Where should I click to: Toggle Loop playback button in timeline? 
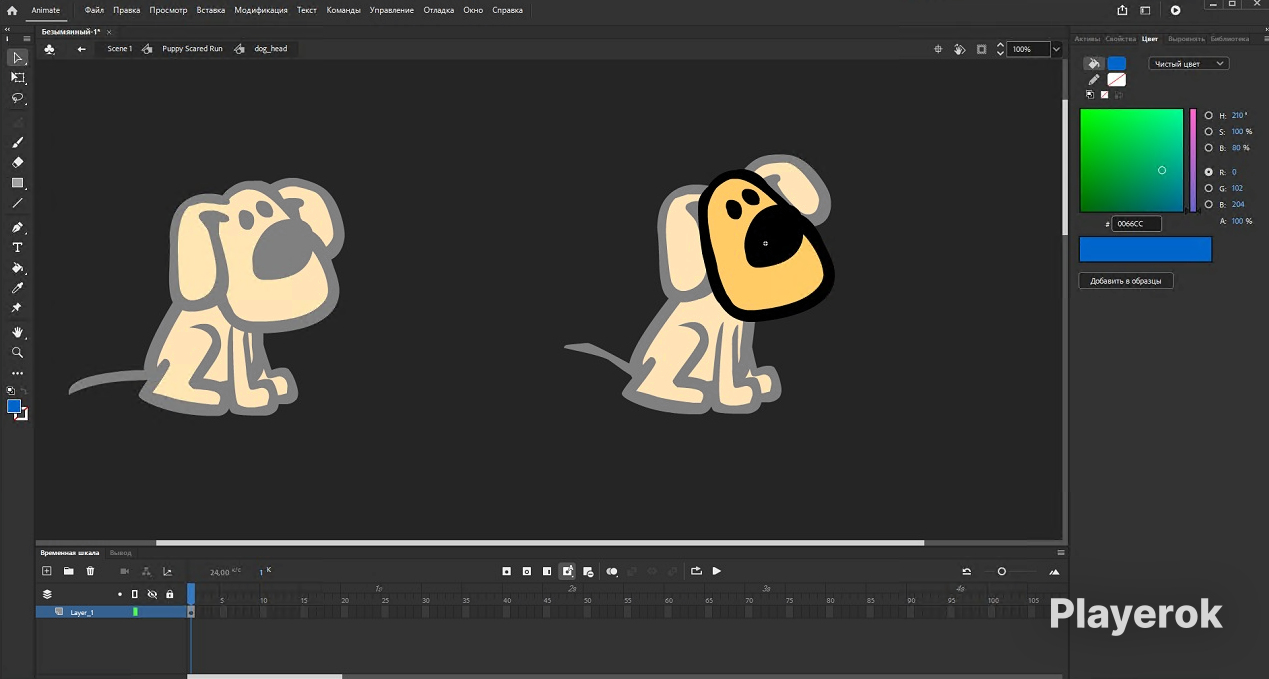click(696, 571)
